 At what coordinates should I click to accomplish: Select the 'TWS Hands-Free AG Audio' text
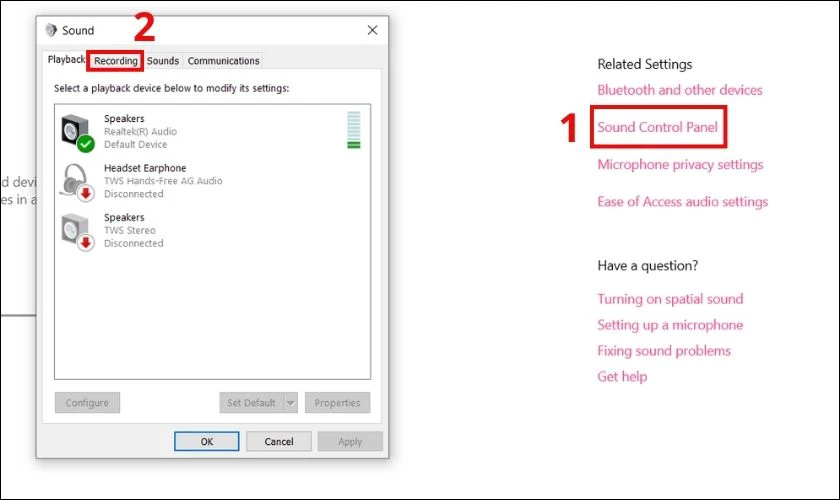pyautogui.click(x=163, y=181)
